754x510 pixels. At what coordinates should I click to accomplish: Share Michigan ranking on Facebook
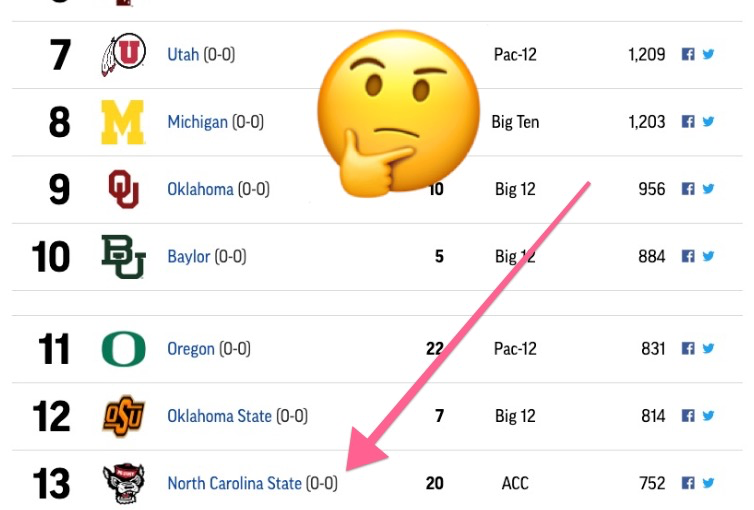(x=688, y=122)
